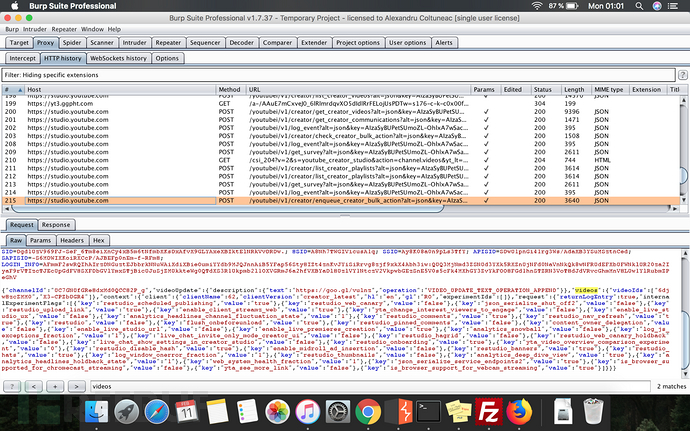Switch to the Comparer tab

click(277, 43)
